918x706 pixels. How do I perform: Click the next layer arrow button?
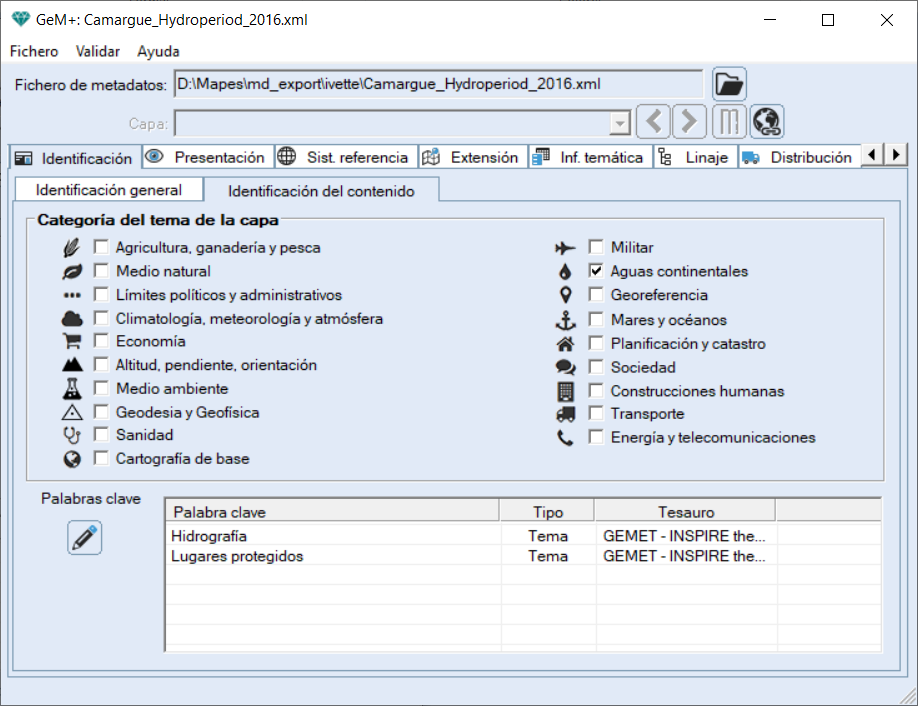(x=688, y=122)
